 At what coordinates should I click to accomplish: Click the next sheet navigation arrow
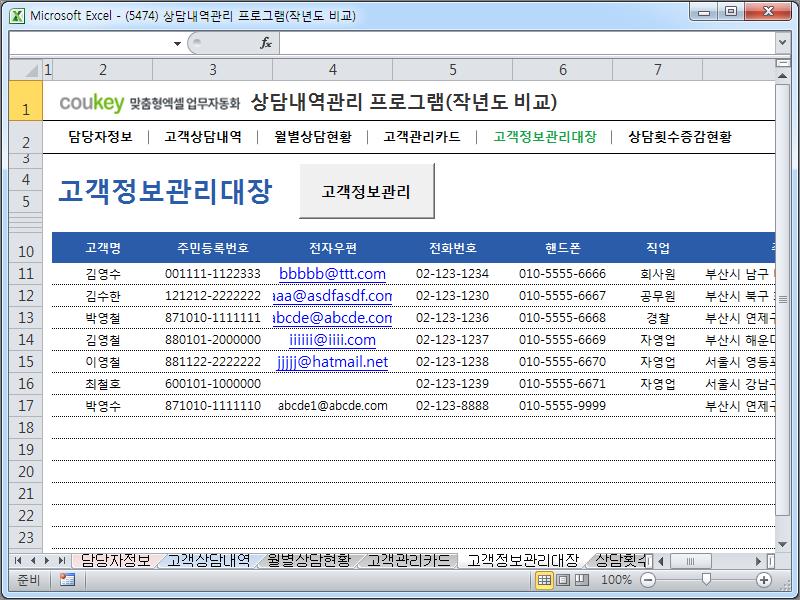tap(47, 561)
